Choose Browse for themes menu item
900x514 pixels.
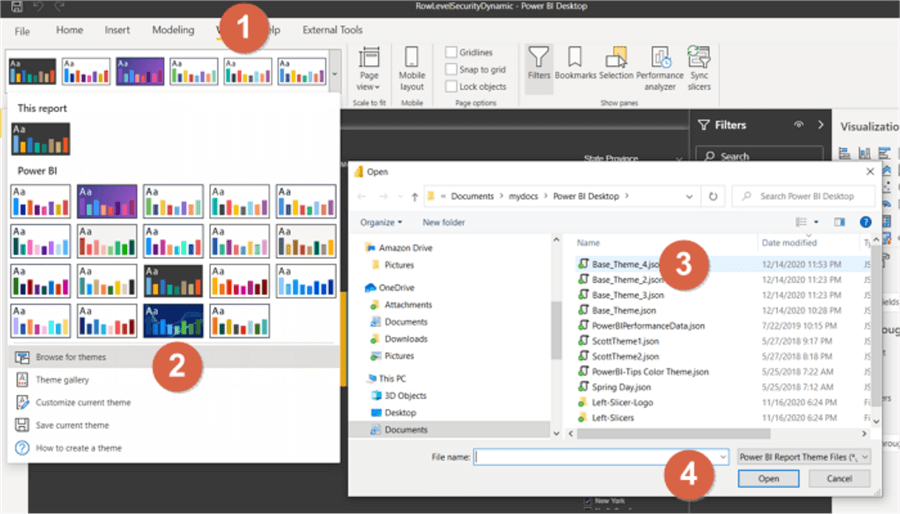173,357
